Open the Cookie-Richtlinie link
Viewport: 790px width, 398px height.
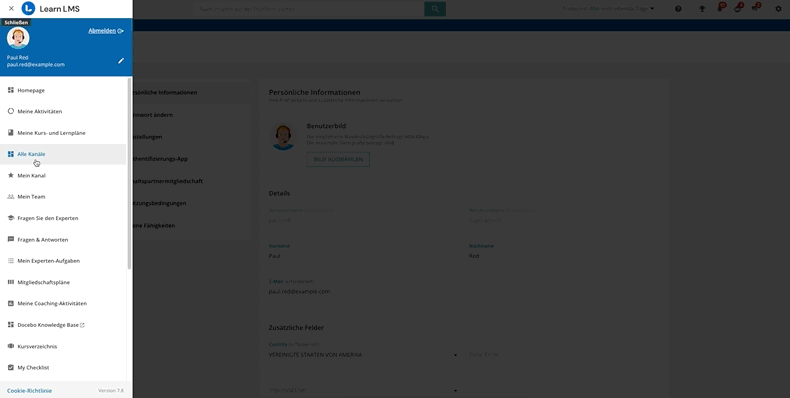coord(29,390)
